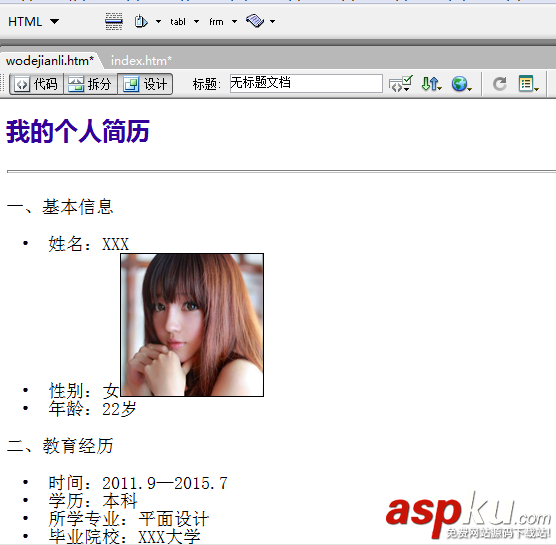Click the section text 二、教育经历
556x545 pixels.
click(60, 446)
